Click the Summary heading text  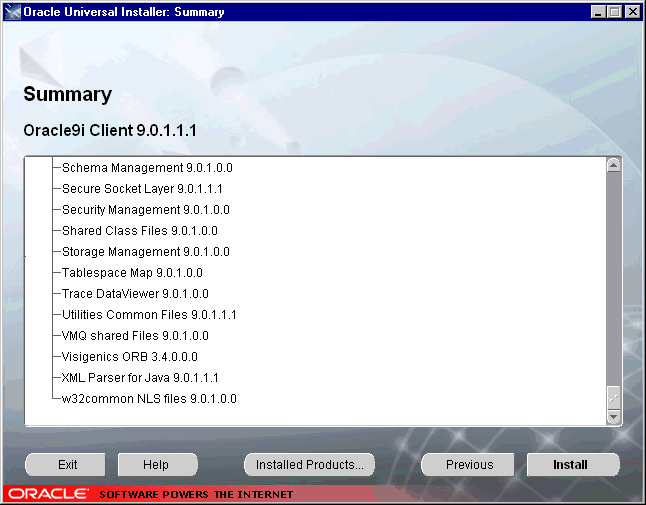click(x=68, y=94)
